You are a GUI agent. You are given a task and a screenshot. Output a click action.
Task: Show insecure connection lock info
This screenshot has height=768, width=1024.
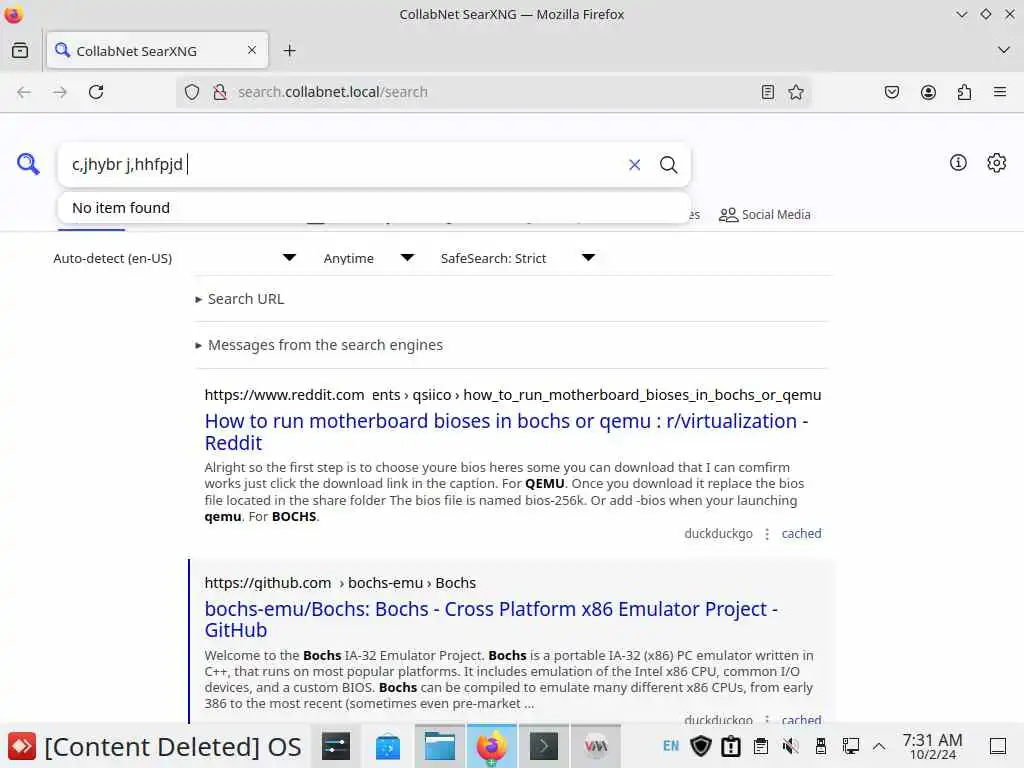(220, 92)
